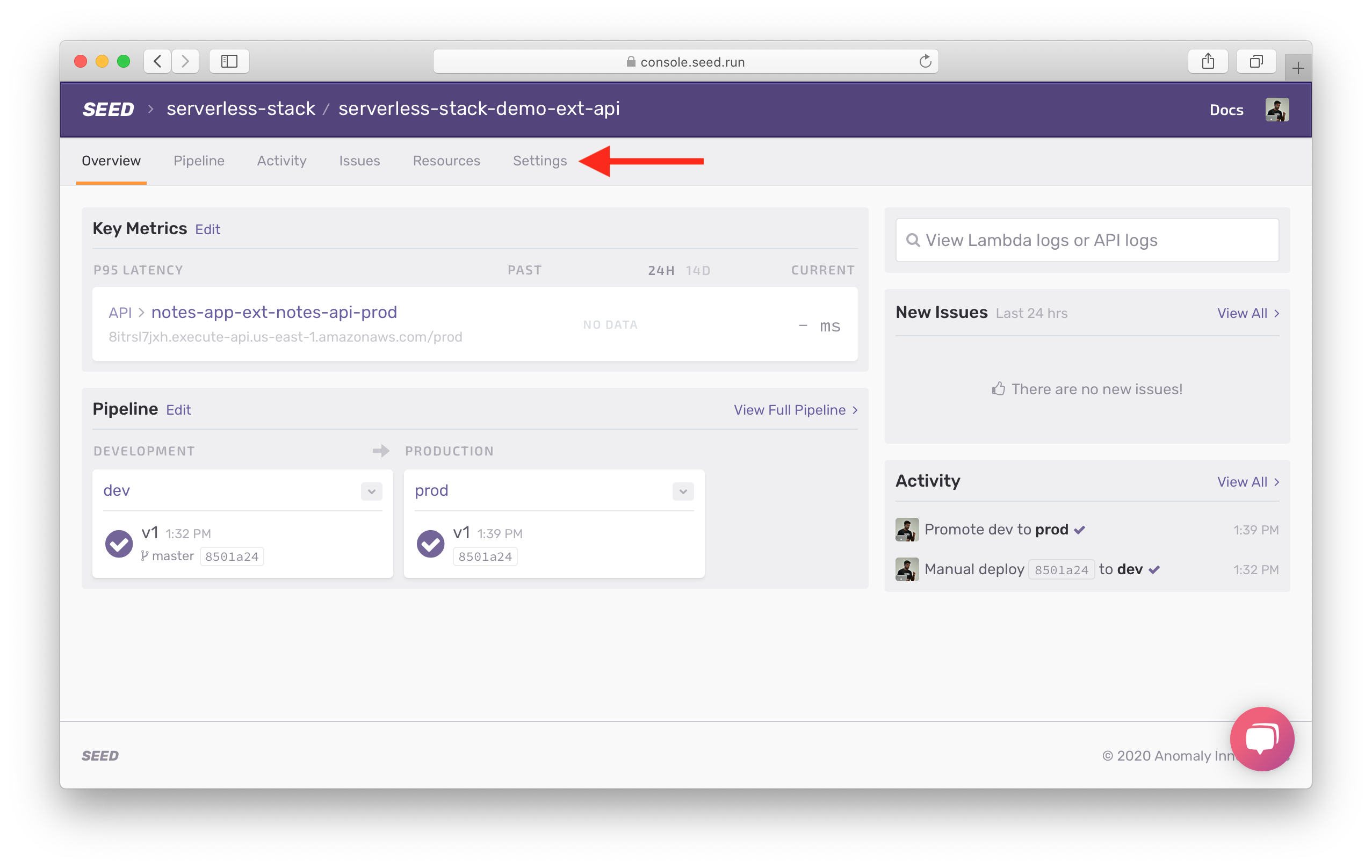Image resolution: width=1372 pixels, height=868 pixels.
Task: Click the search icon for Lambda logs
Action: 912,239
